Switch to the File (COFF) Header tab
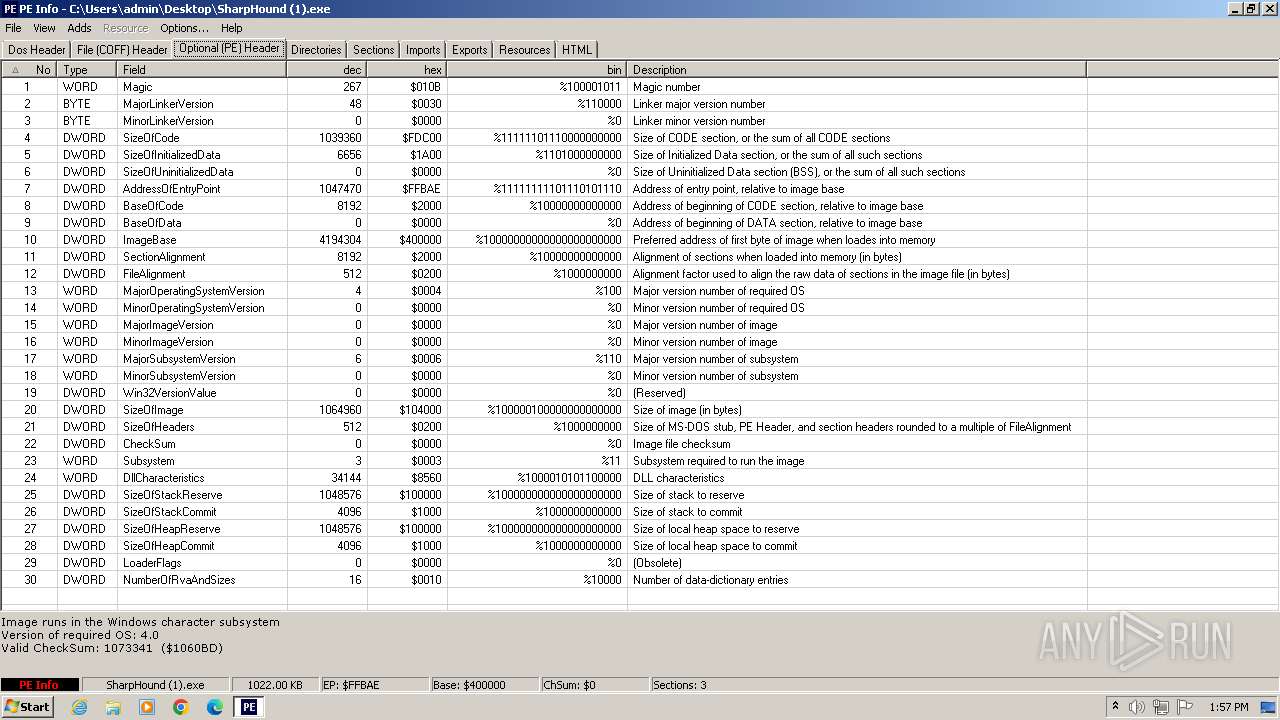 click(x=122, y=49)
